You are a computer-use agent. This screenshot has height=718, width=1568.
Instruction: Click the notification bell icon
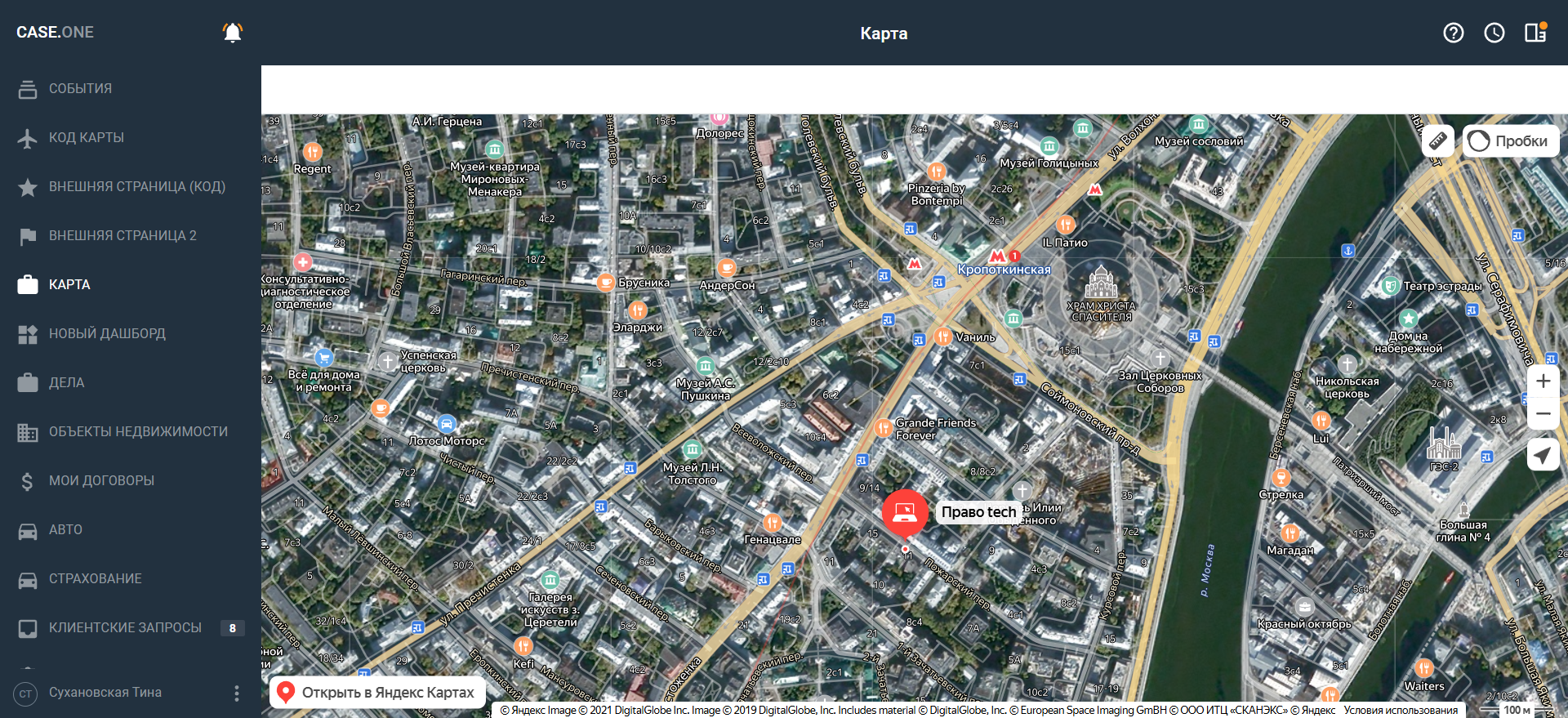pos(233,33)
